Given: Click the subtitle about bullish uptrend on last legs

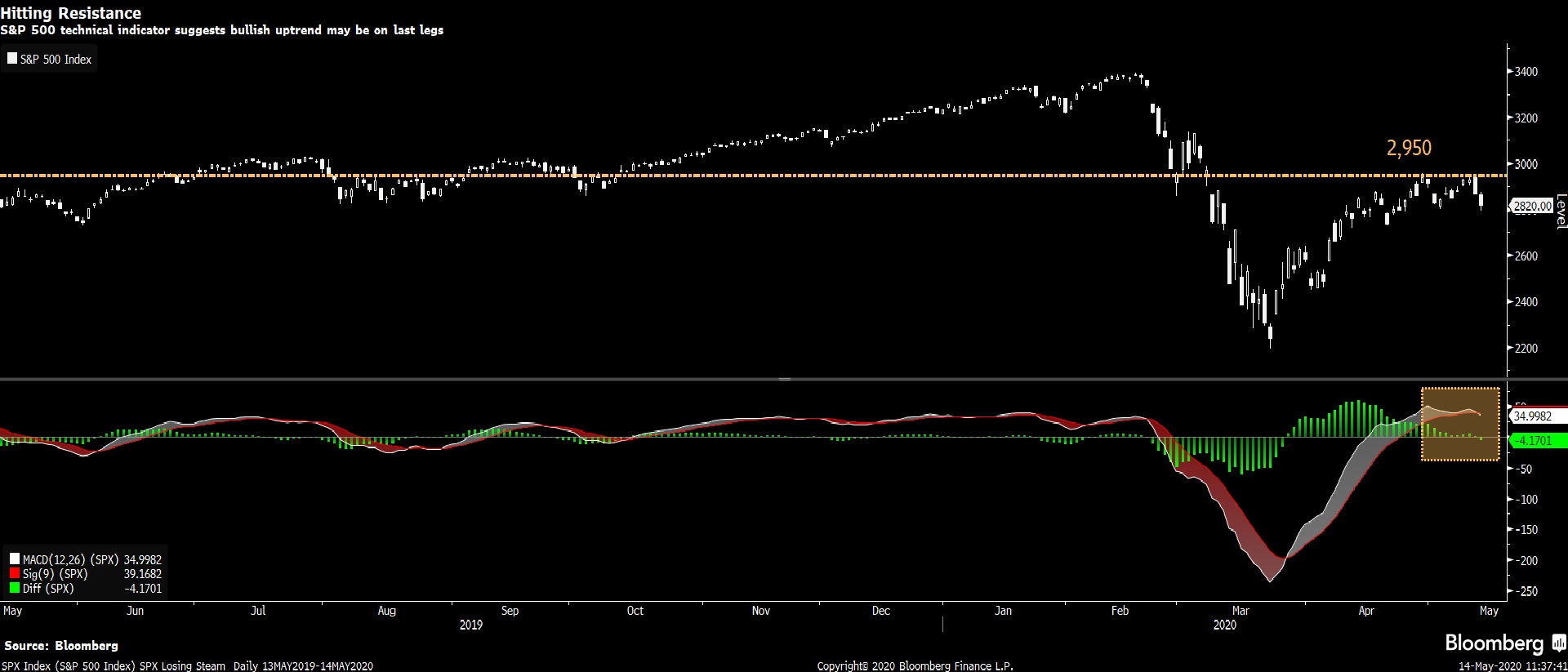Looking at the screenshot, I should point(222,30).
